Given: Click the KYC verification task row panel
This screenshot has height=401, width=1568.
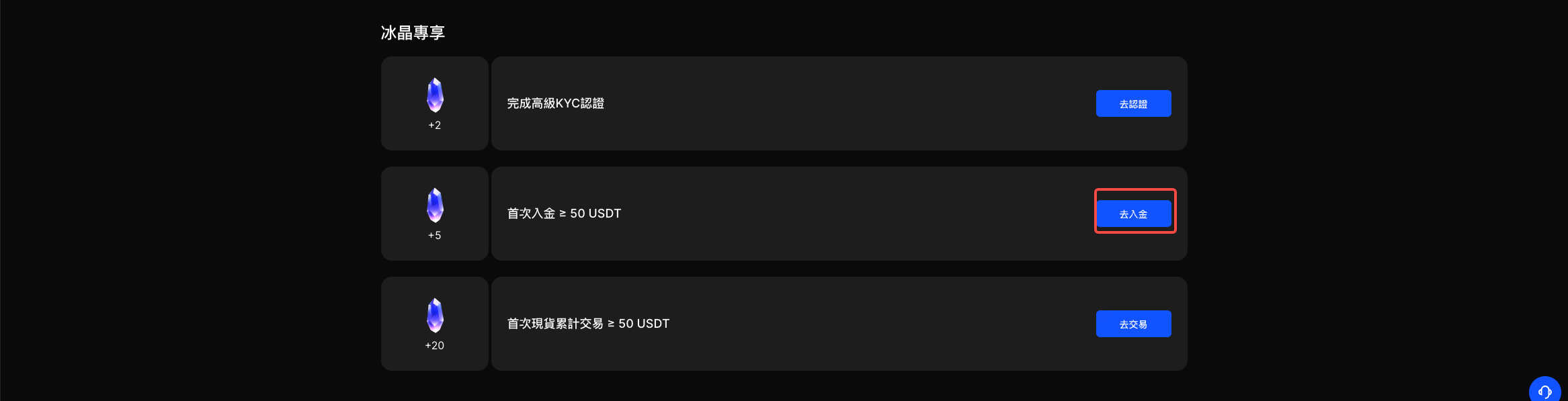Looking at the screenshot, I should tap(840, 103).
